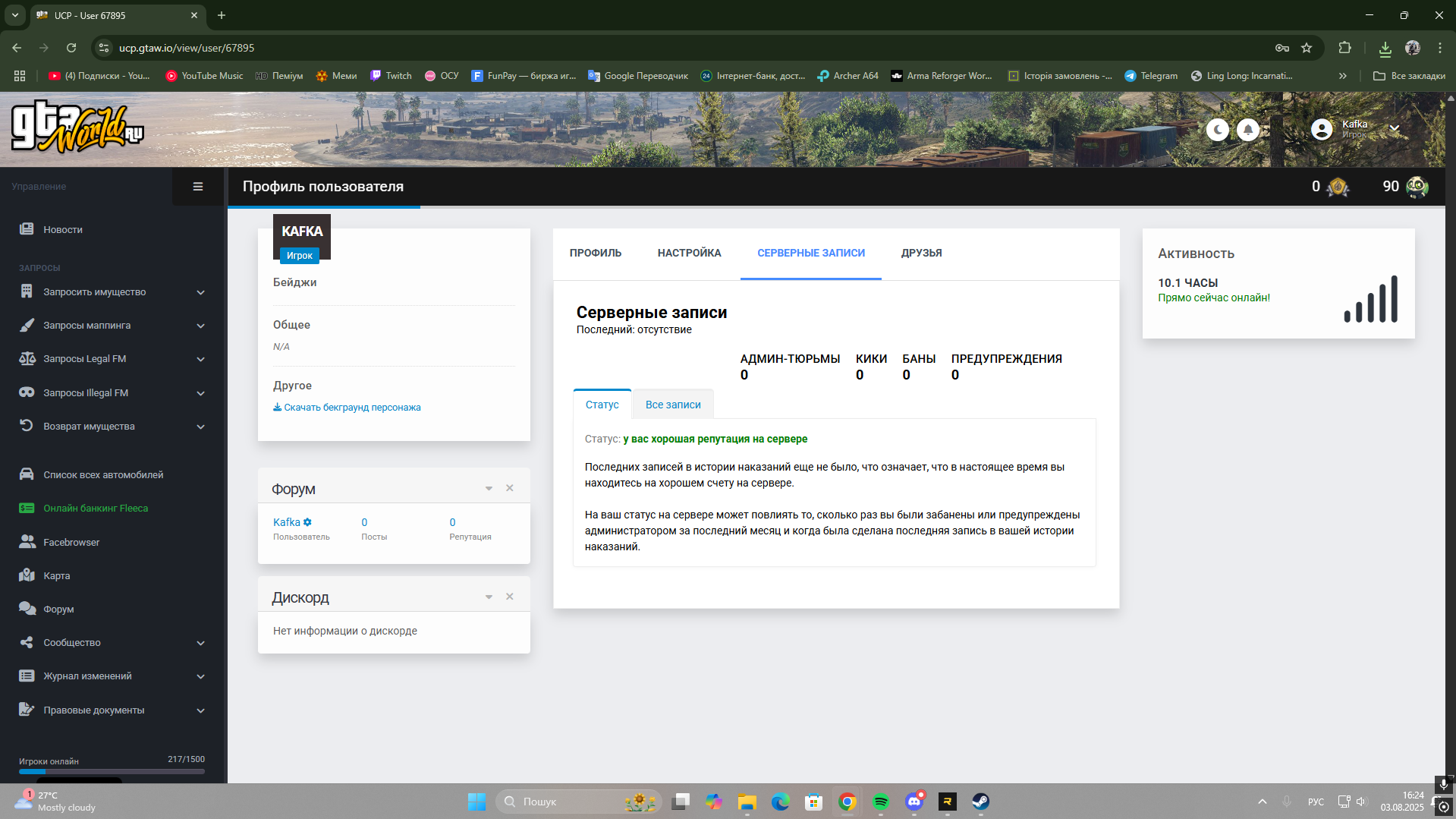Open Chrome downloads icon

click(1385, 49)
